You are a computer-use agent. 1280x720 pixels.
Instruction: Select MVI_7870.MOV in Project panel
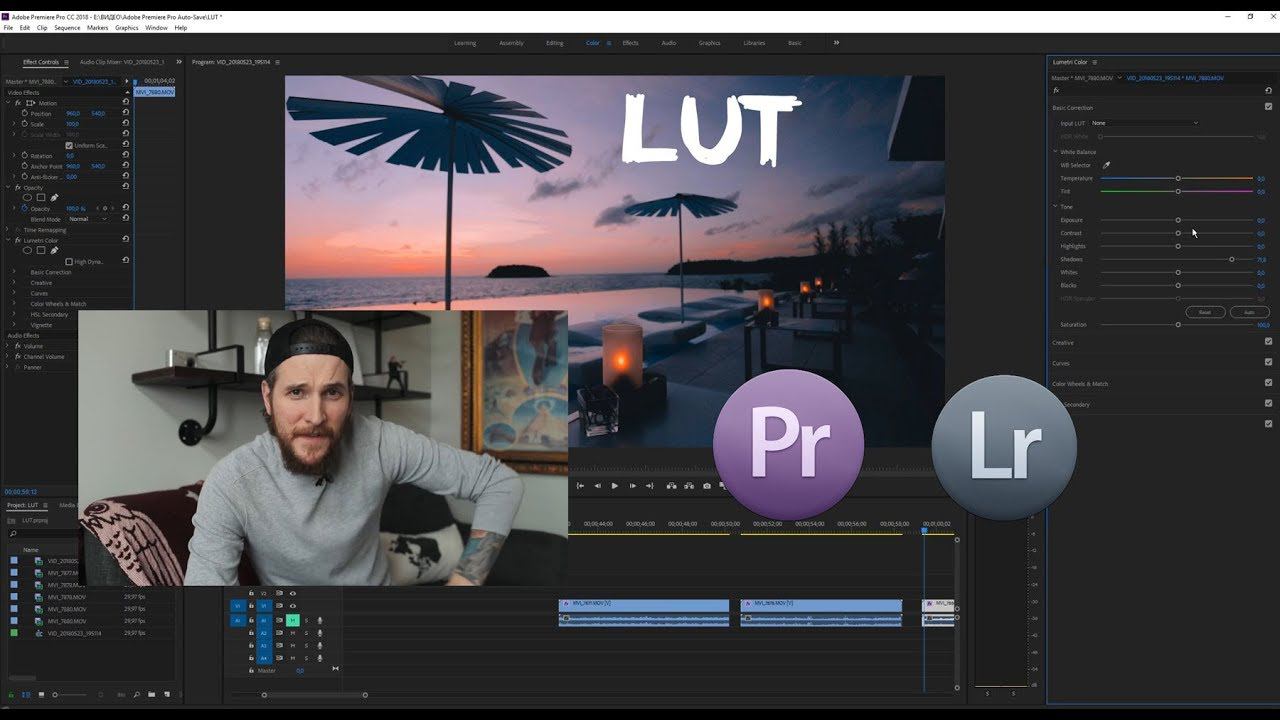click(67, 597)
